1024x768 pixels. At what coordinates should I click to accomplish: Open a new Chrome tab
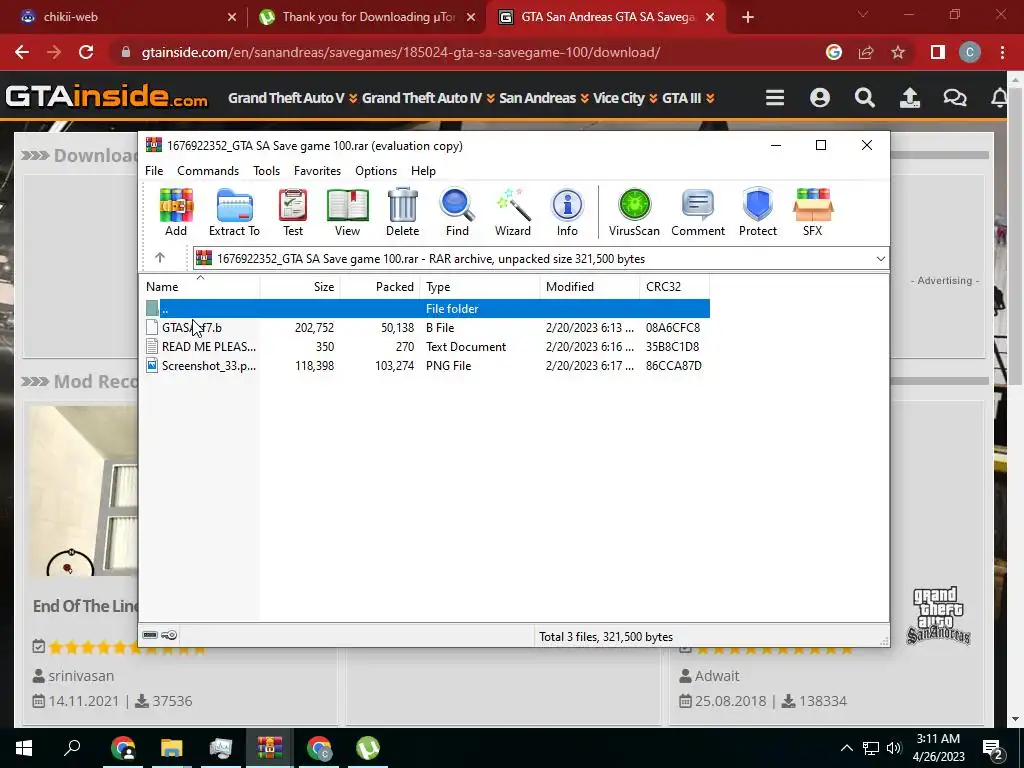point(748,17)
